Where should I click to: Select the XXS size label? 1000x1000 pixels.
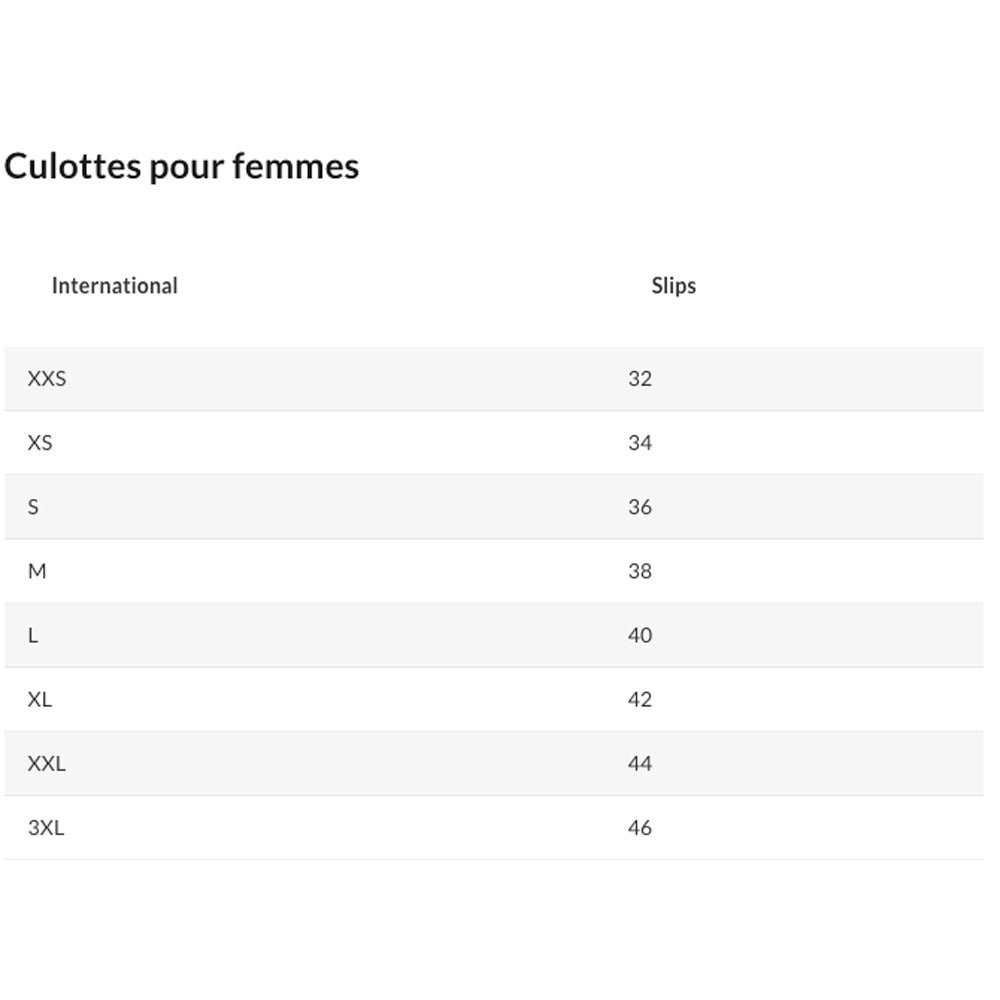(47, 379)
